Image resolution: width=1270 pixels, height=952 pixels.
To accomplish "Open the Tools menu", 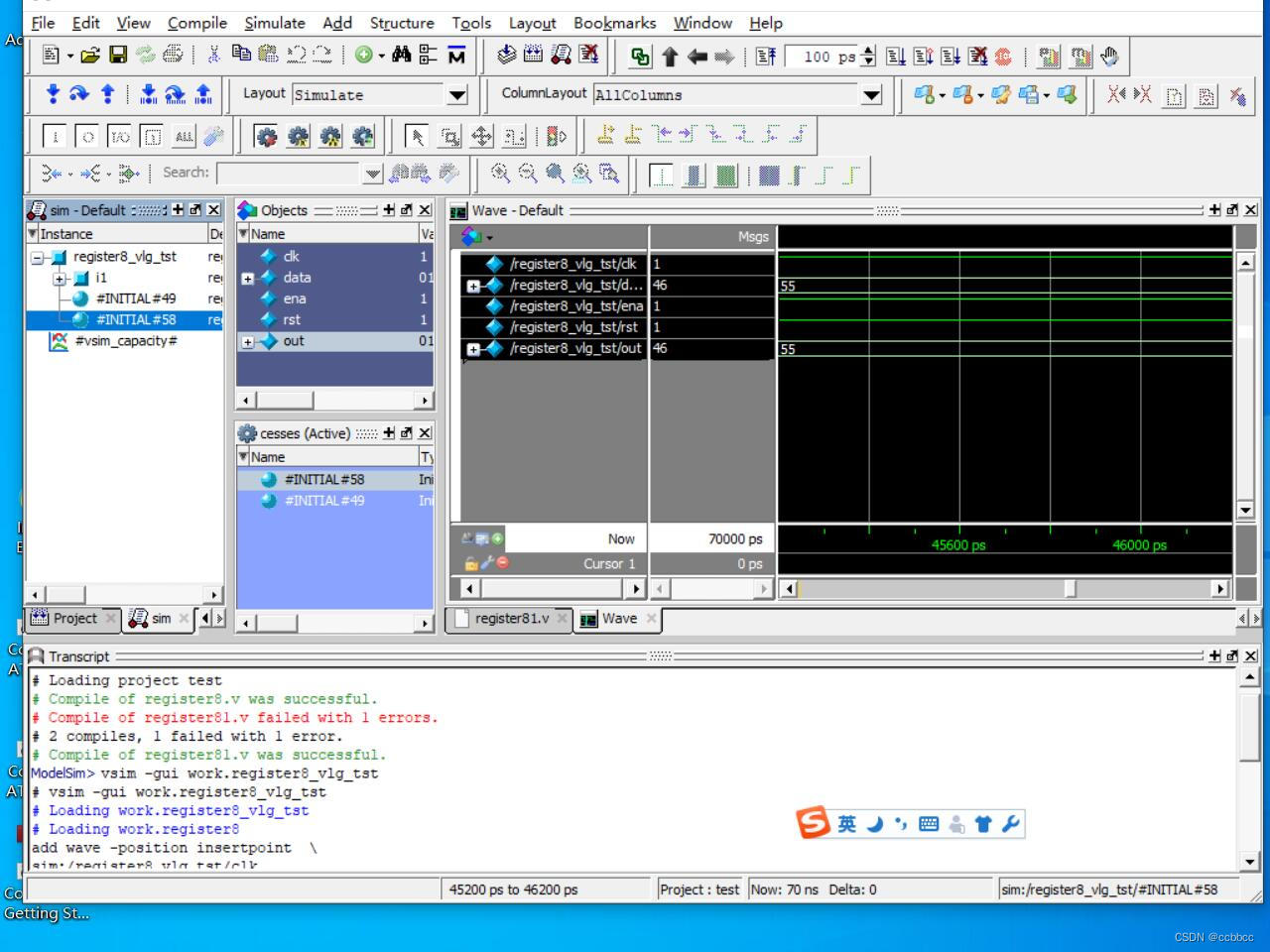I will pyautogui.click(x=471, y=23).
